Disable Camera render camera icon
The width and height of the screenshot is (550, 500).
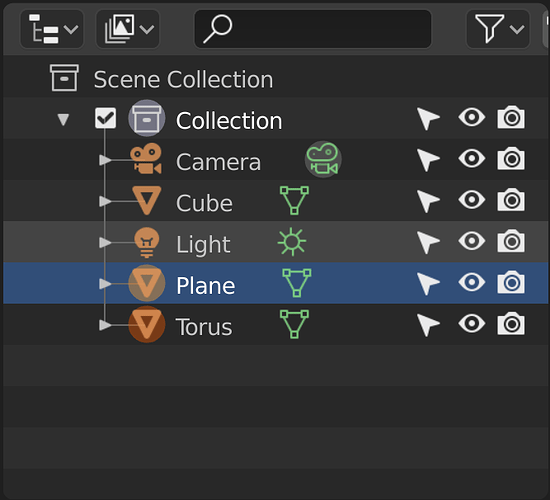click(x=511, y=159)
